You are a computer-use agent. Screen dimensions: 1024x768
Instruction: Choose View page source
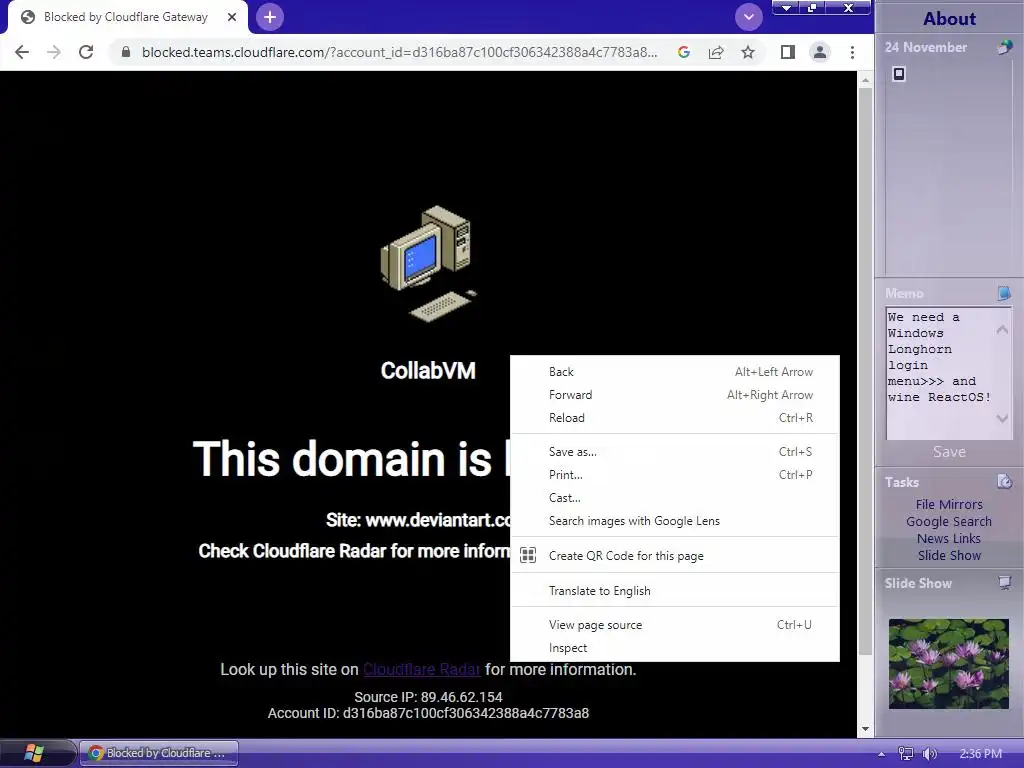coord(675,624)
